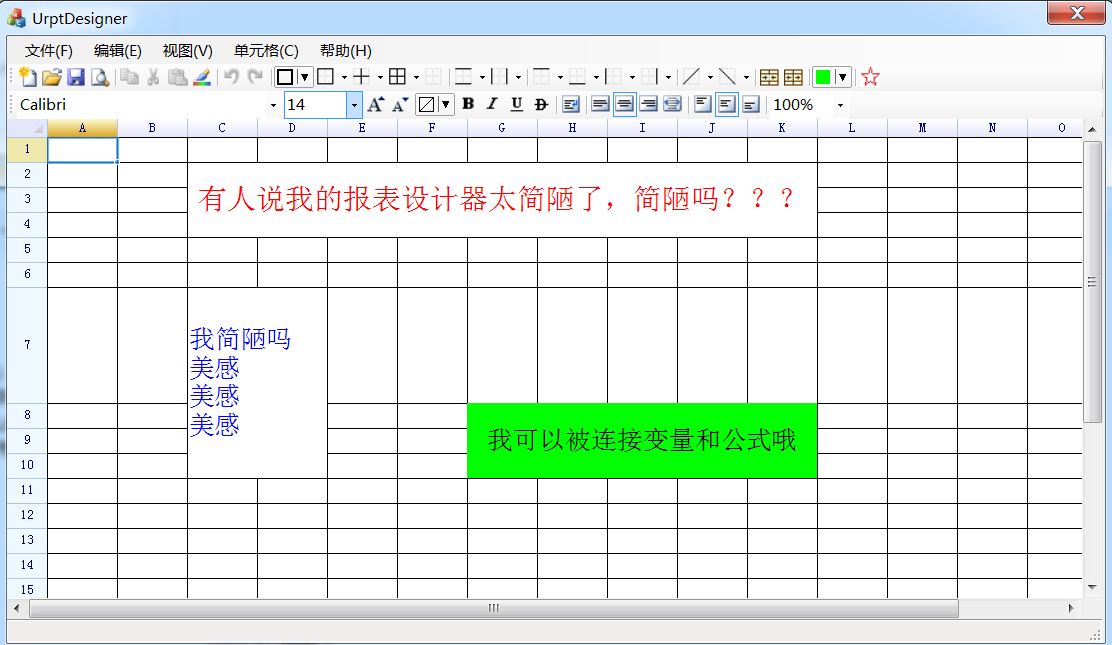The height and width of the screenshot is (645, 1112).
Task: Open a file with the folder icon
Action: point(52,77)
